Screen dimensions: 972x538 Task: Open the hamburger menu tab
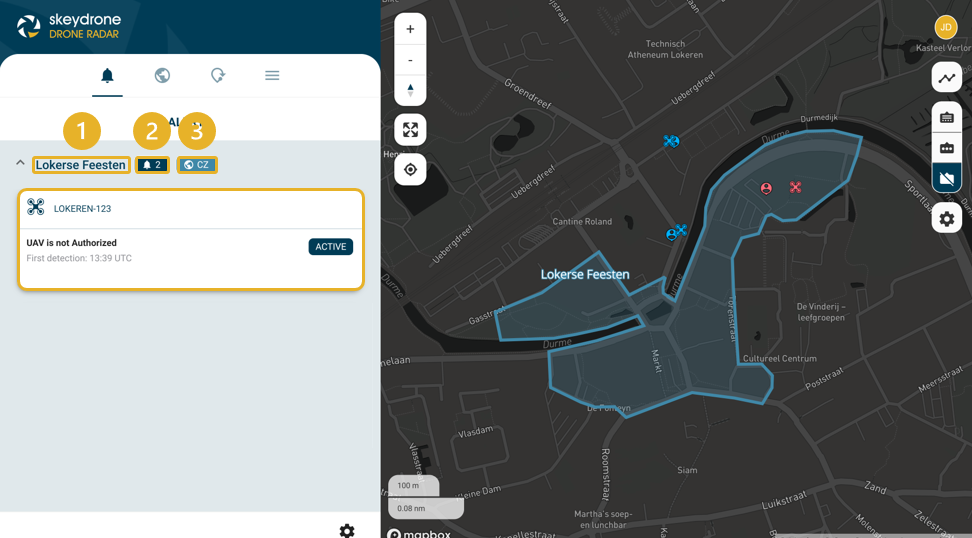pyautogui.click(x=272, y=76)
